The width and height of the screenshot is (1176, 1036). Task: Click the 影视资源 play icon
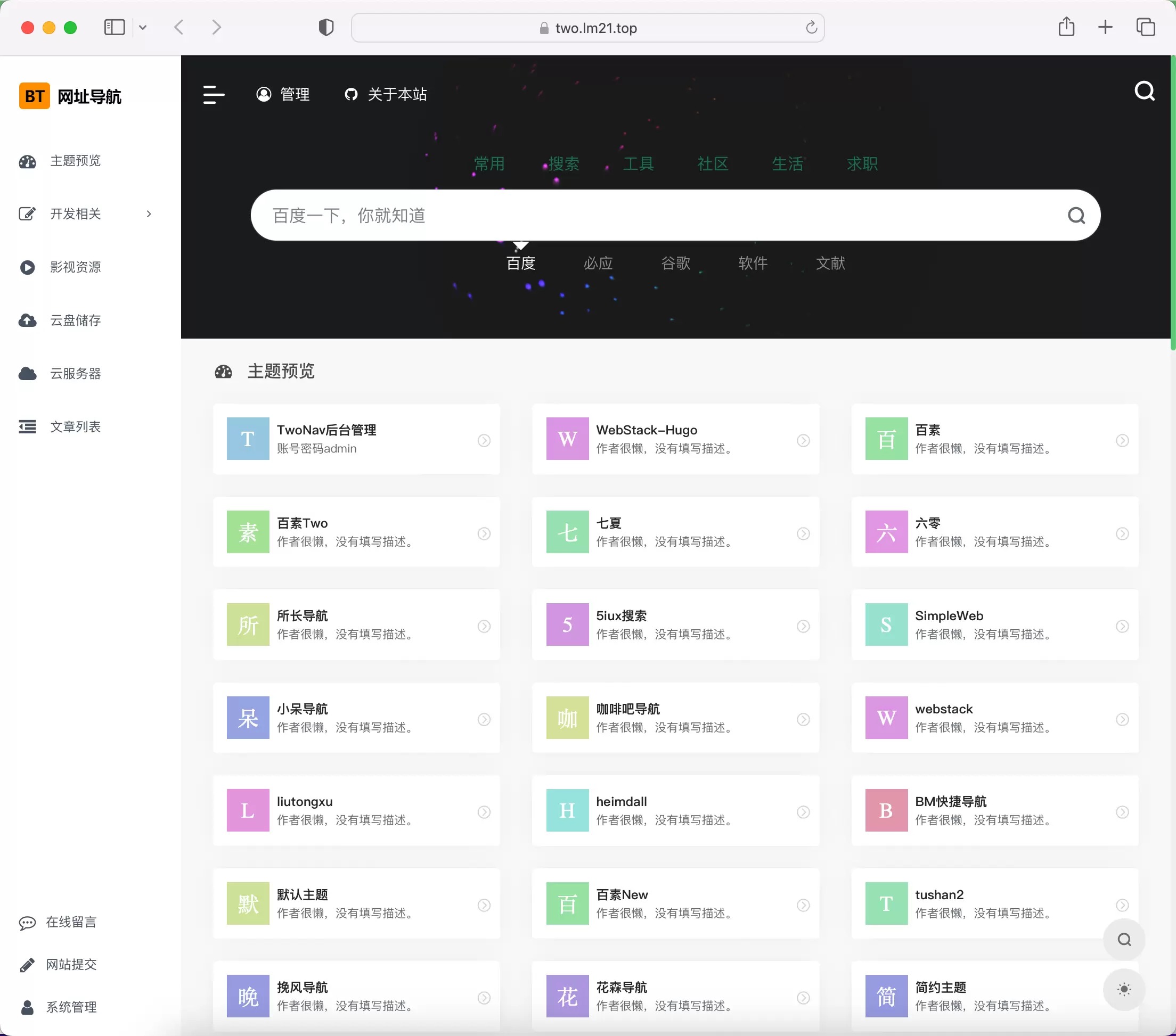[27, 267]
